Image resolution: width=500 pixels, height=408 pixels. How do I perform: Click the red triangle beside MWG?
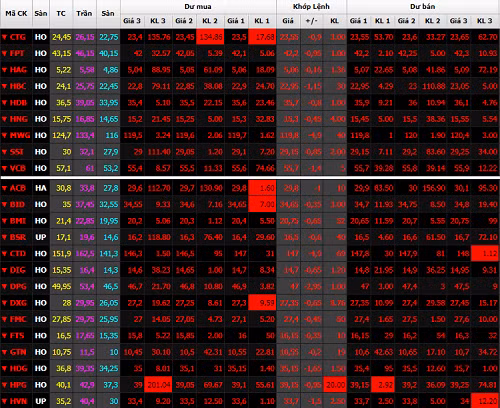(4, 136)
